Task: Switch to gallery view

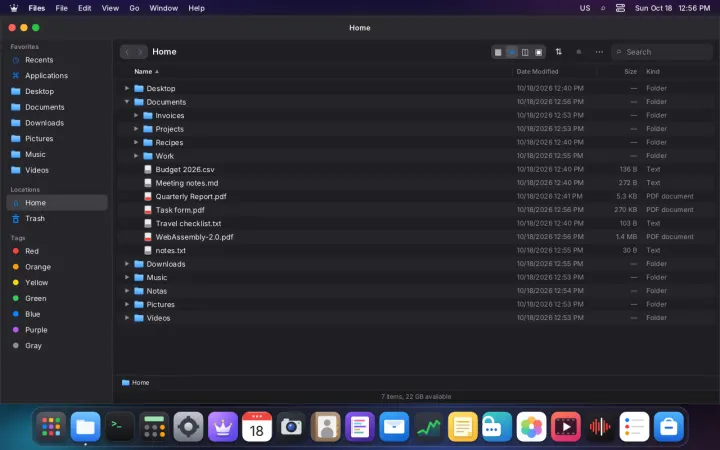Action: click(539, 52)
